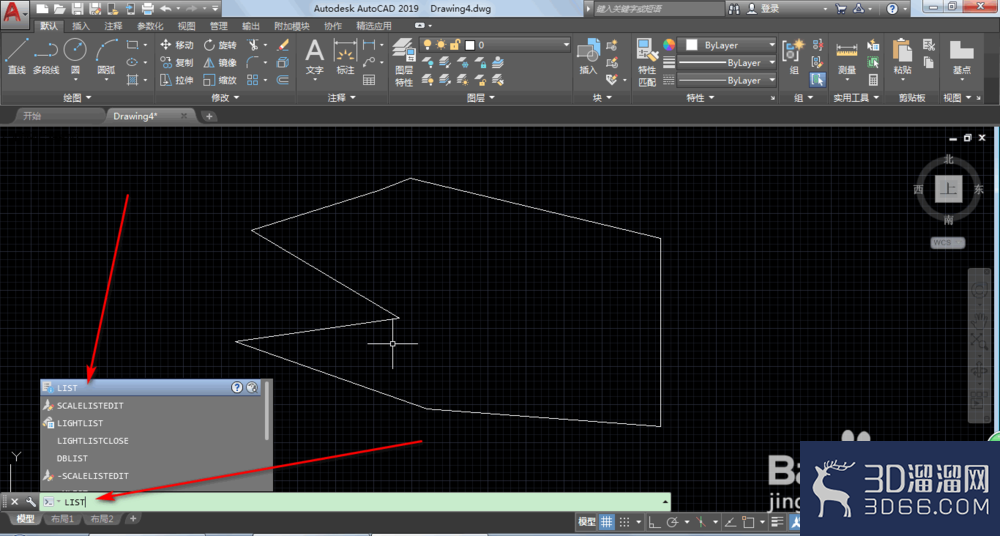Open the Manage (管理) ribbon tab
1000x536 pixels.
(x=219, y=26)
